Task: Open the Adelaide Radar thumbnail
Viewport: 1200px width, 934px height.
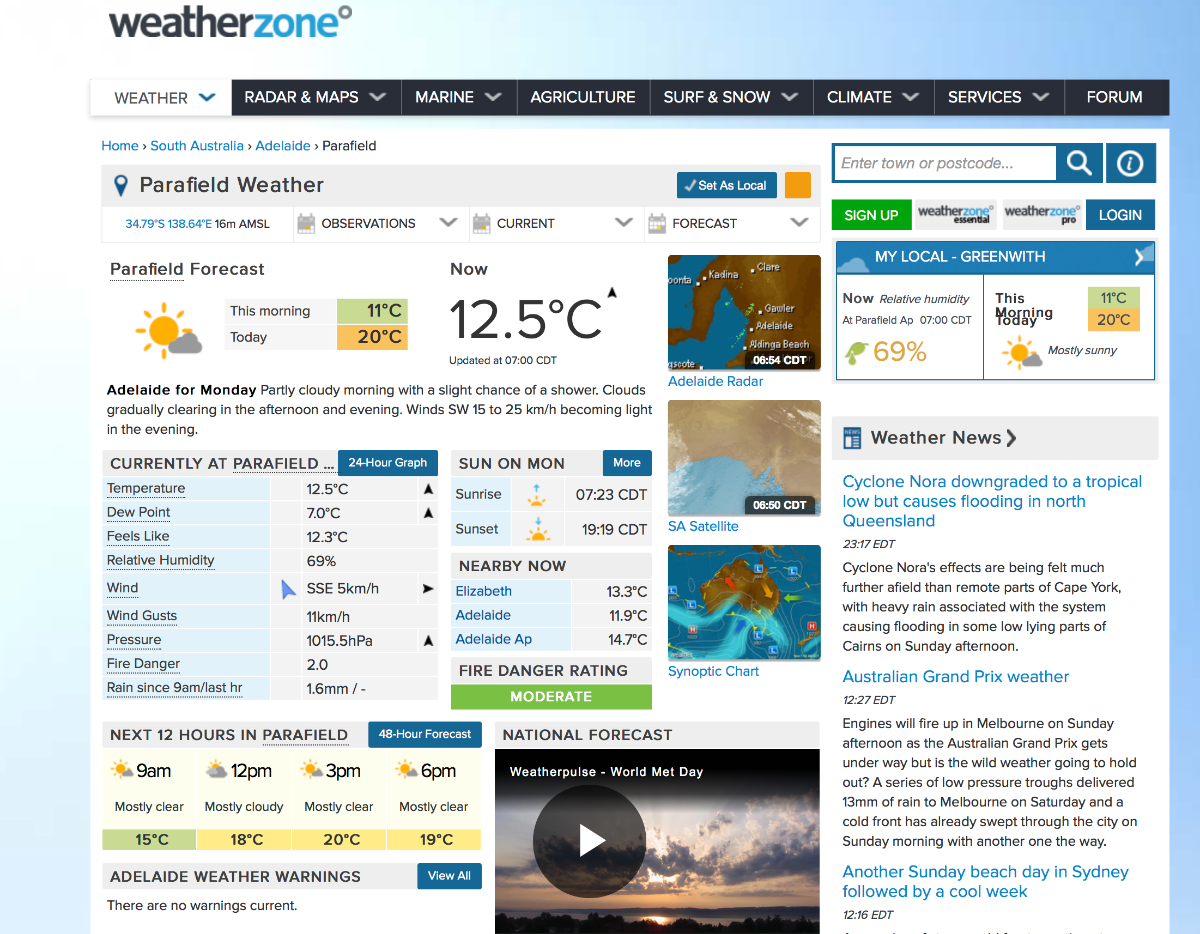Action: [744, 313]
